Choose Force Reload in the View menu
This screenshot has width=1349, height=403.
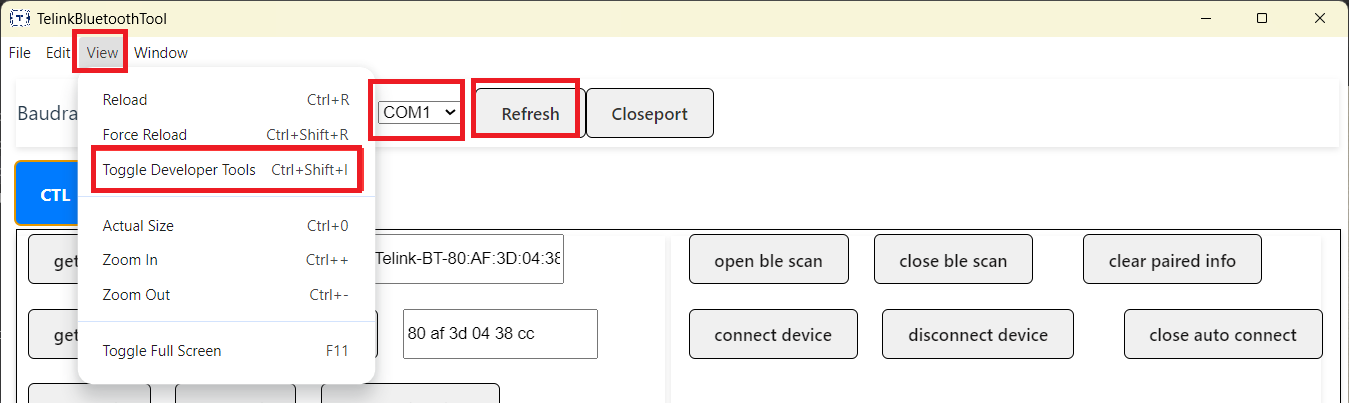pos(226,135)
